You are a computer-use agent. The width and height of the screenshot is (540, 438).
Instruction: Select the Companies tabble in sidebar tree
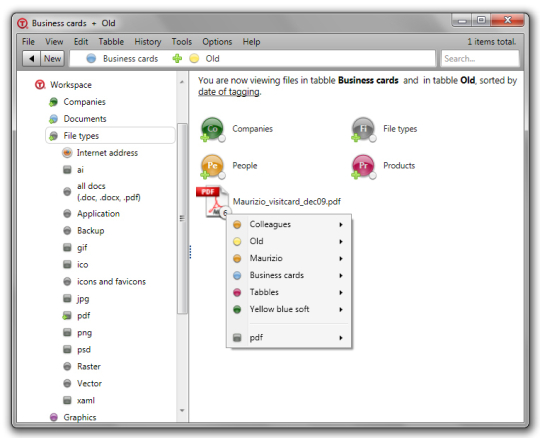[x=84, y=102]
